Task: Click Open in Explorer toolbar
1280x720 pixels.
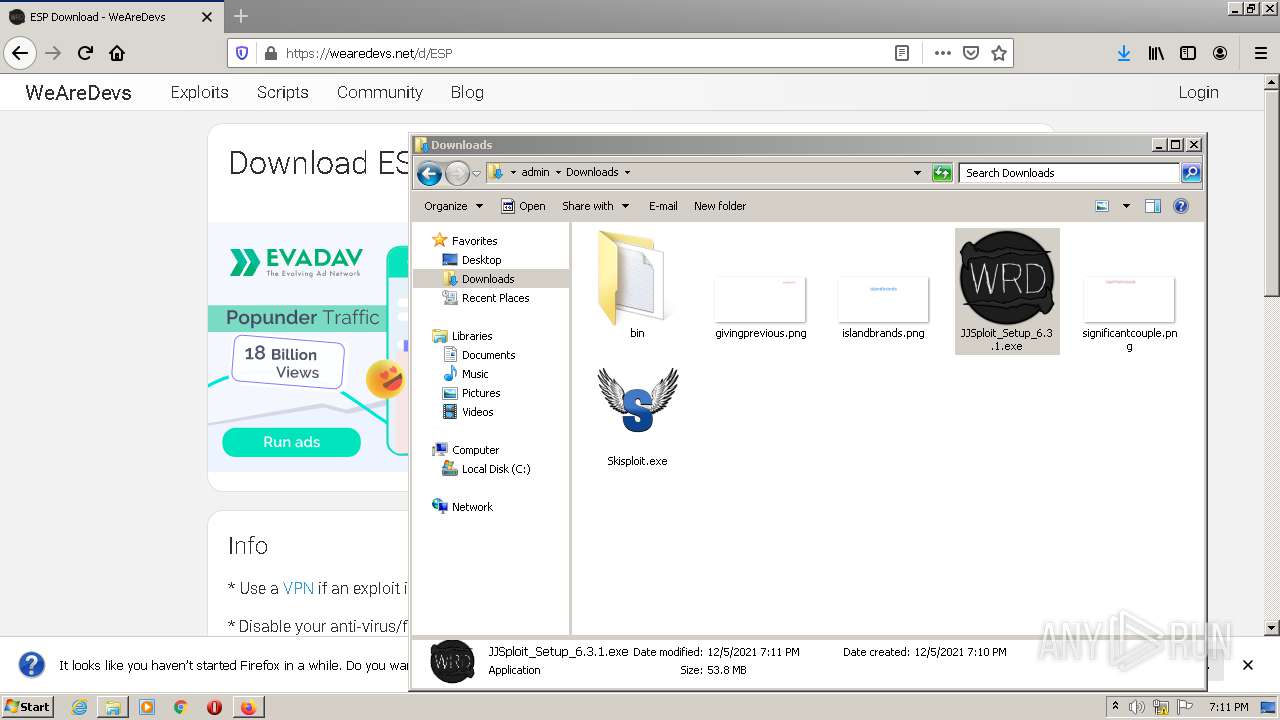Action: 523,206
